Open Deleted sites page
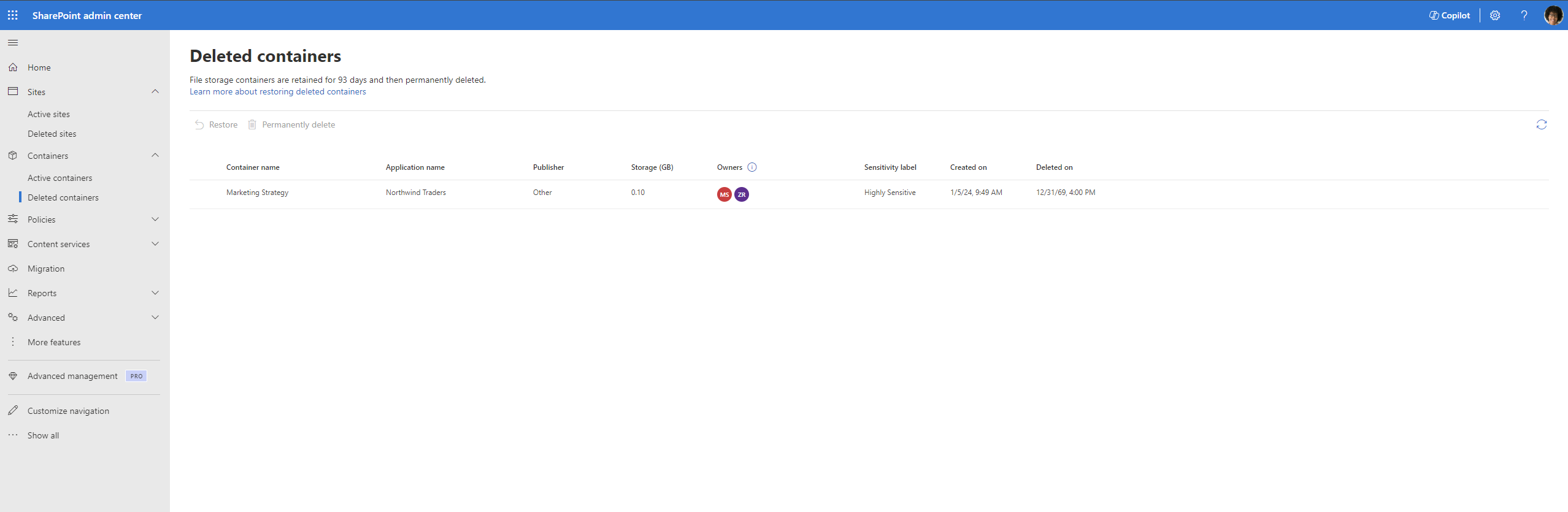The height and width of the screenshot is (512, 1568). pos(52,134)
